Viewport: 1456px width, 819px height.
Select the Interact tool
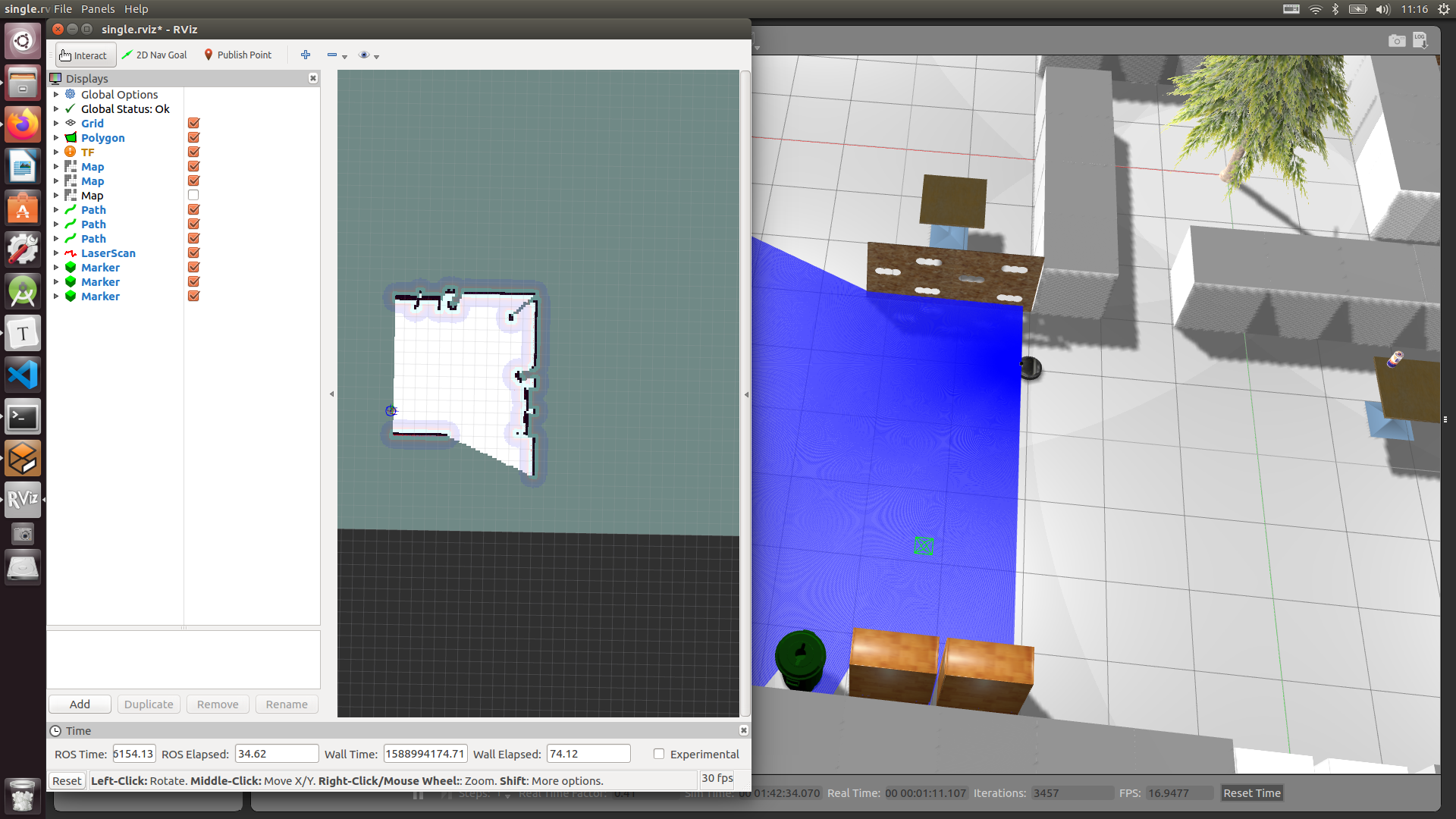(84, 55)
